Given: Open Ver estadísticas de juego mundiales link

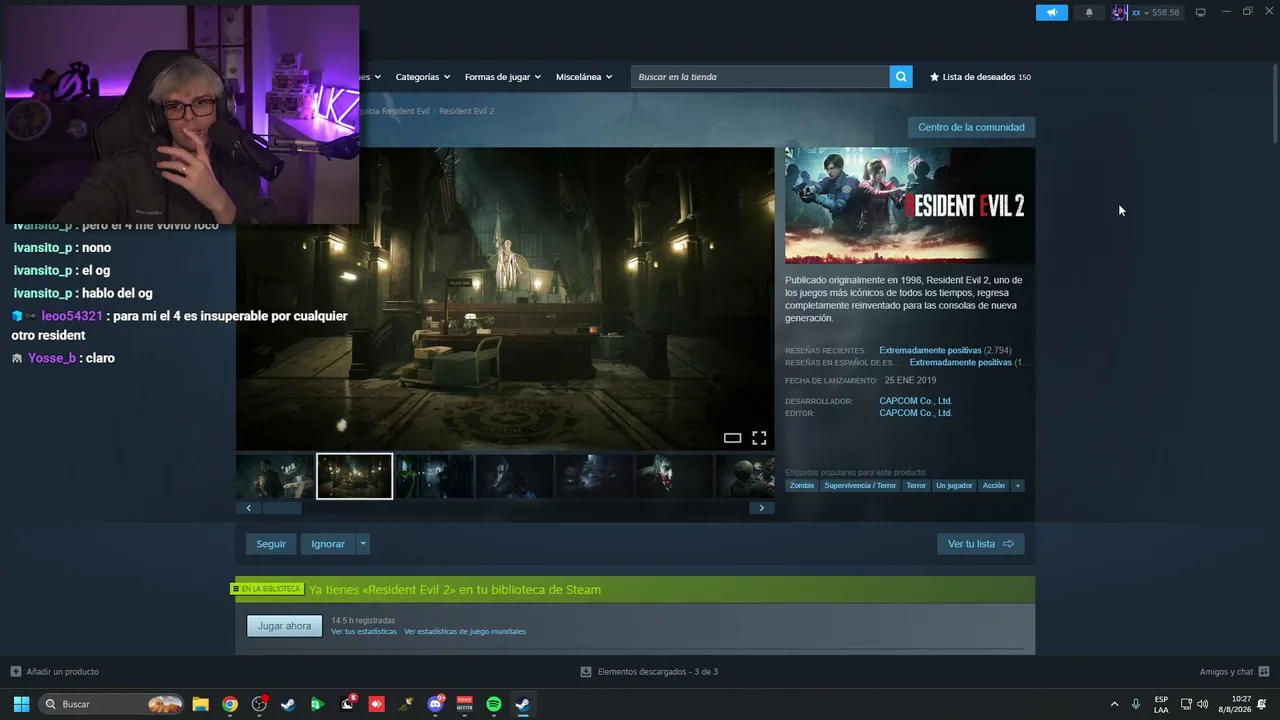Looking at the screenshot, I should point(465,632).
